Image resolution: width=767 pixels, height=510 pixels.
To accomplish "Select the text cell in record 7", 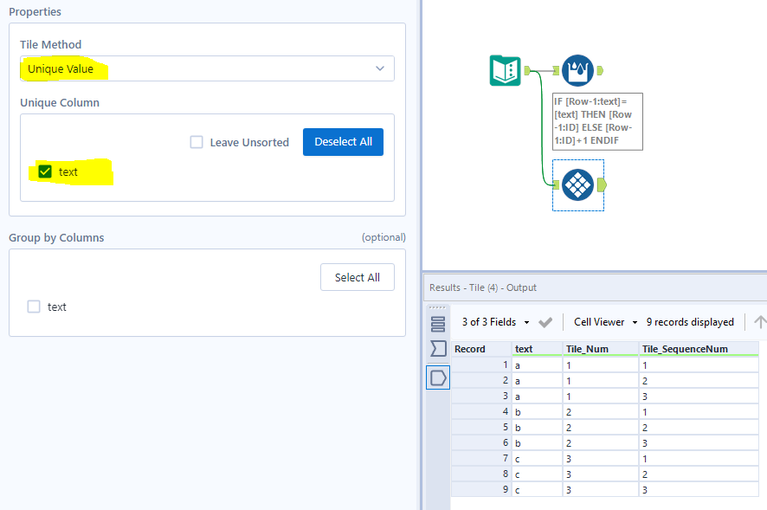I will [537, 459].
